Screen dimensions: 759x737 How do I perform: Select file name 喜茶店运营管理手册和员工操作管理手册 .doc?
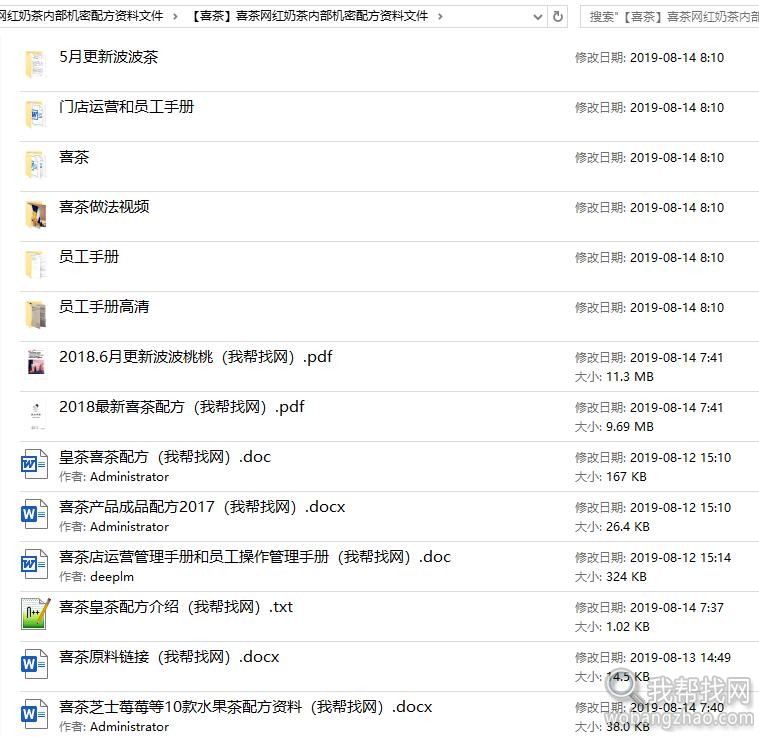[x=255, y=557]
